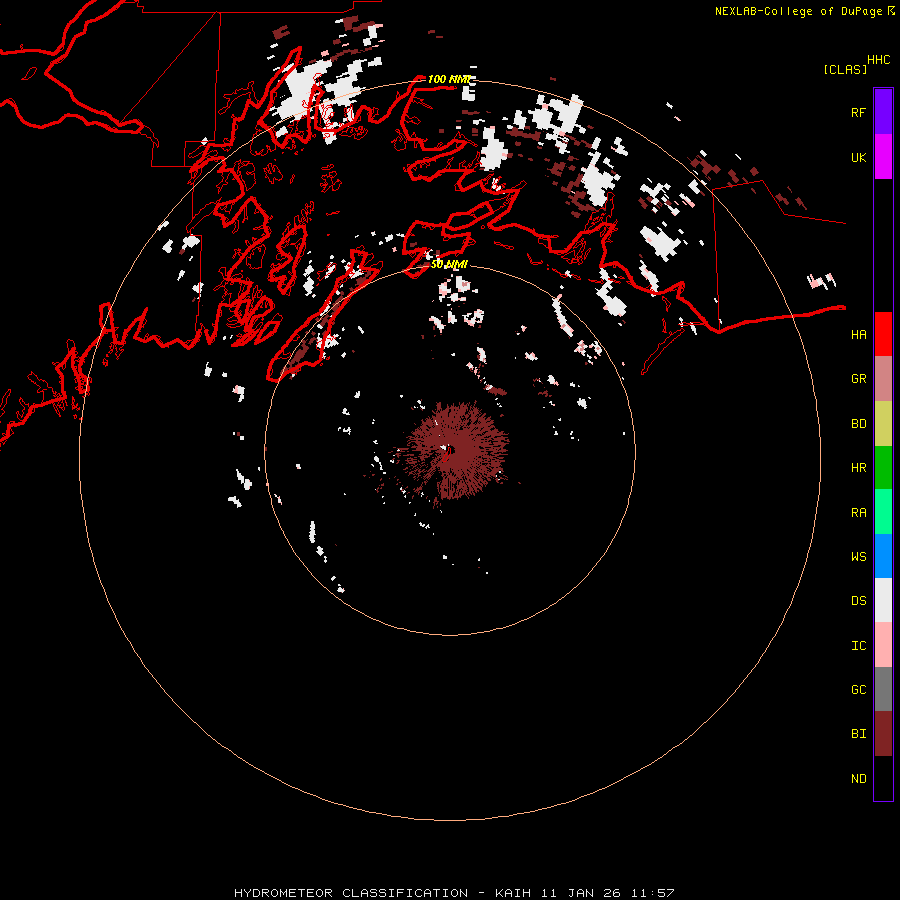Click the UK magenta color swatch
900x900 pixels.
click(883, 157)
